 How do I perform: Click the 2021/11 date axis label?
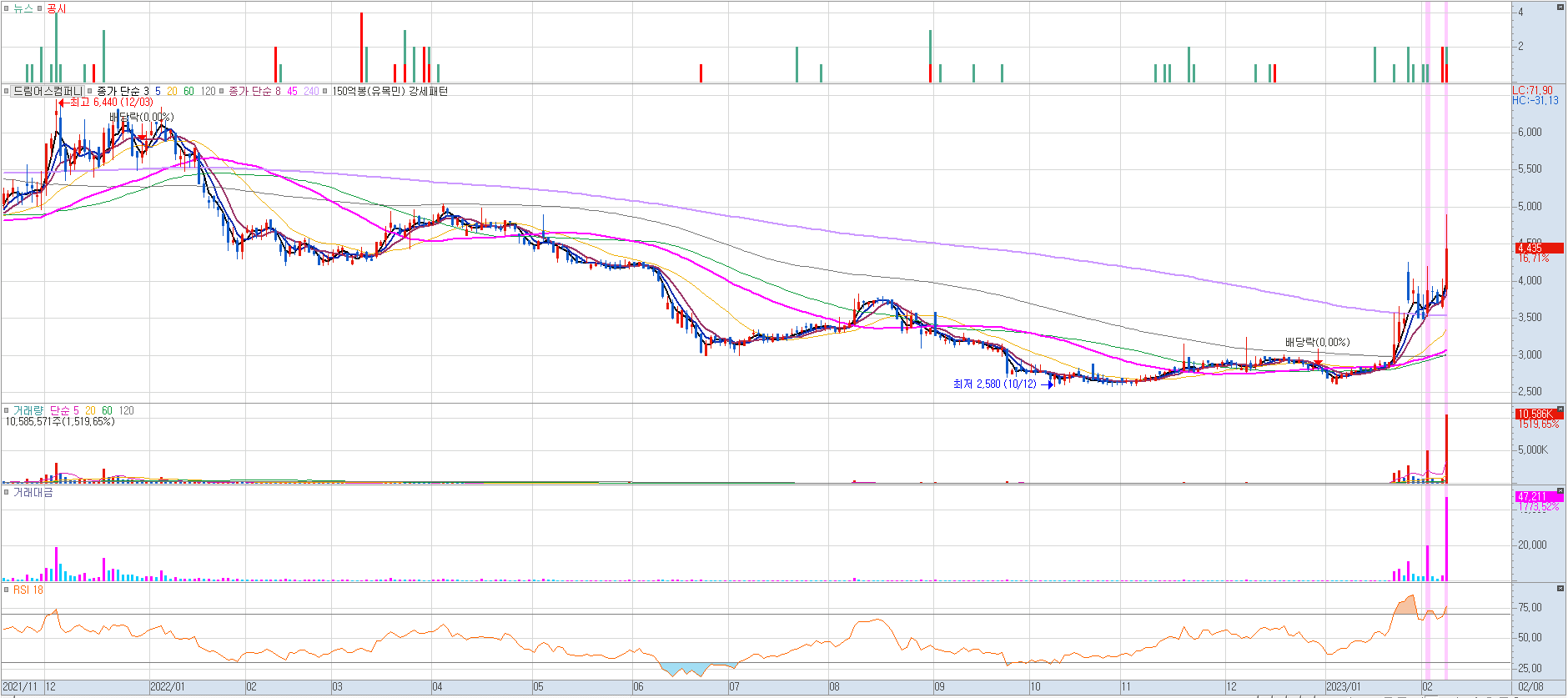click(20, 687)
